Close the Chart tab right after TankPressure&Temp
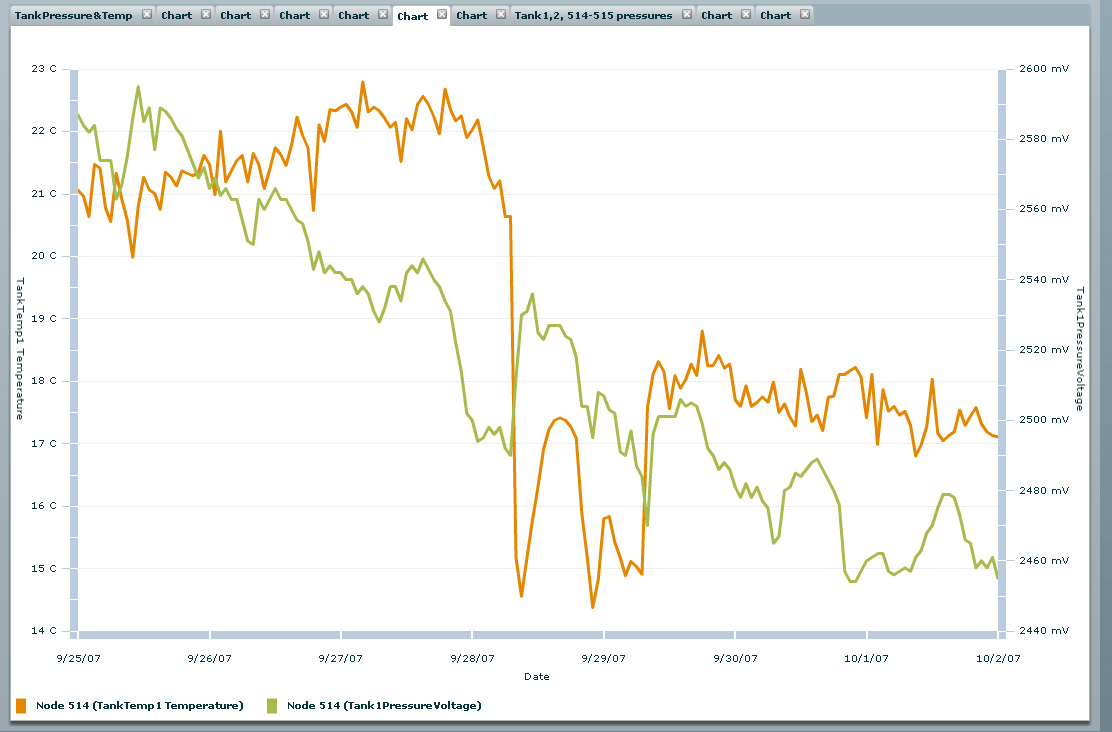This screenshot has width=1112, height=732. click(206, 15)
